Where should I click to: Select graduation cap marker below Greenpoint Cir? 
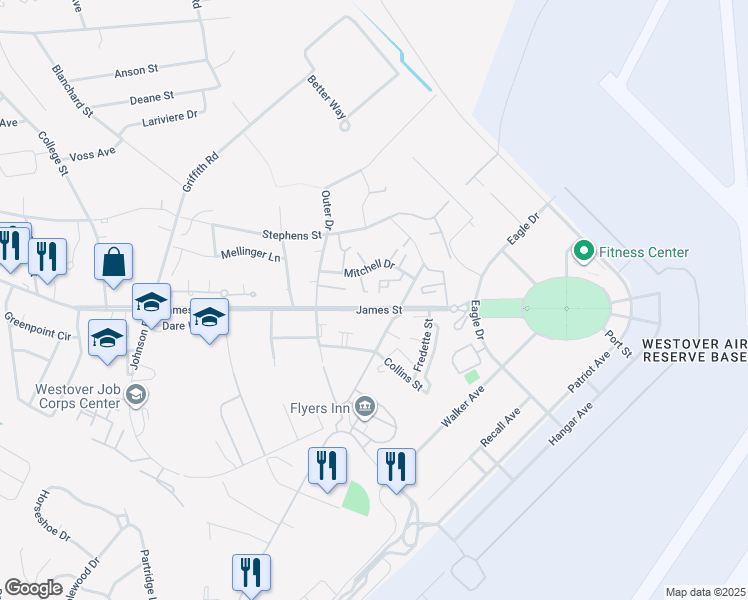107,341
